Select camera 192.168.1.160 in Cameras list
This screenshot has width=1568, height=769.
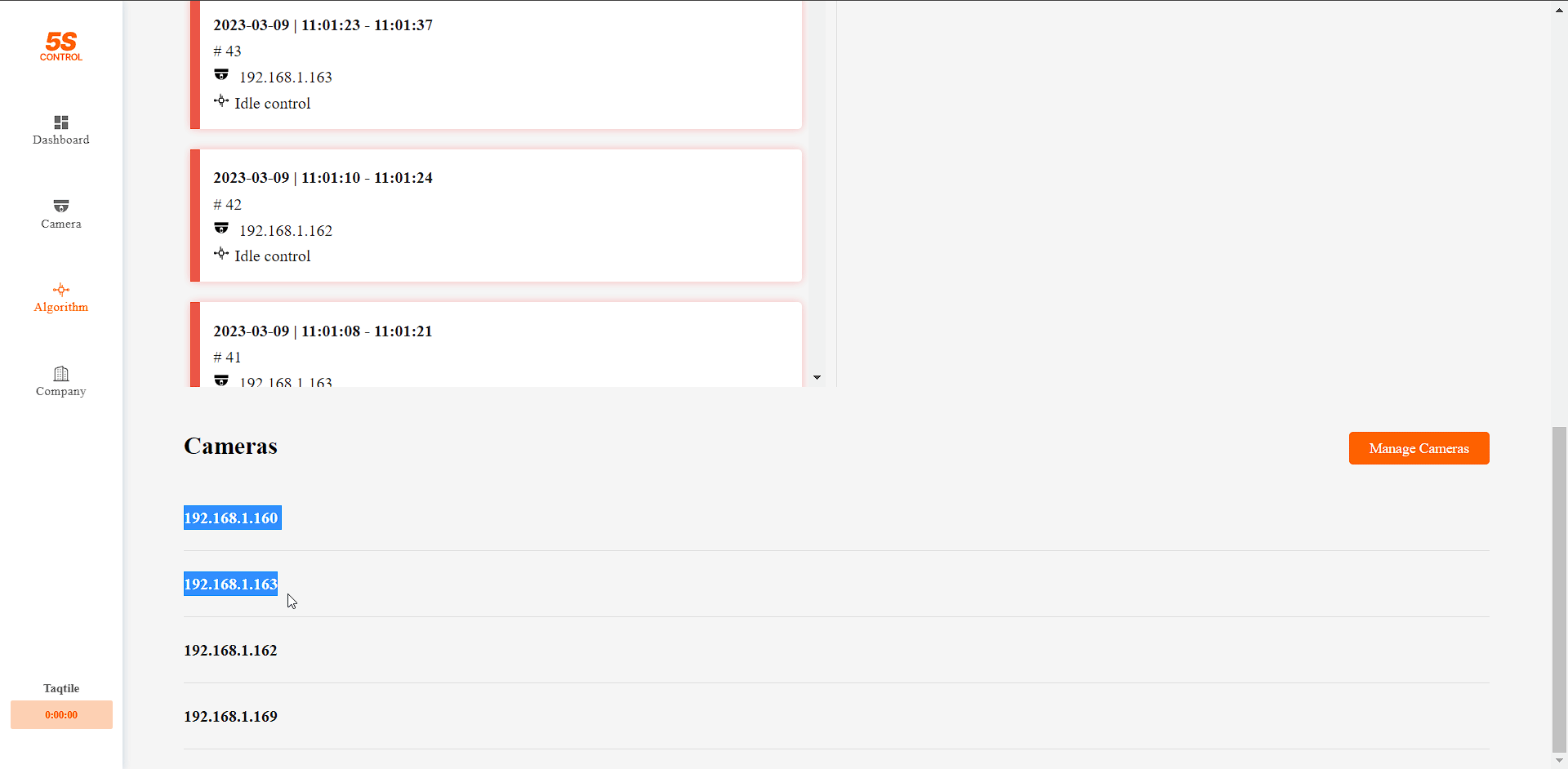[232, 518]
